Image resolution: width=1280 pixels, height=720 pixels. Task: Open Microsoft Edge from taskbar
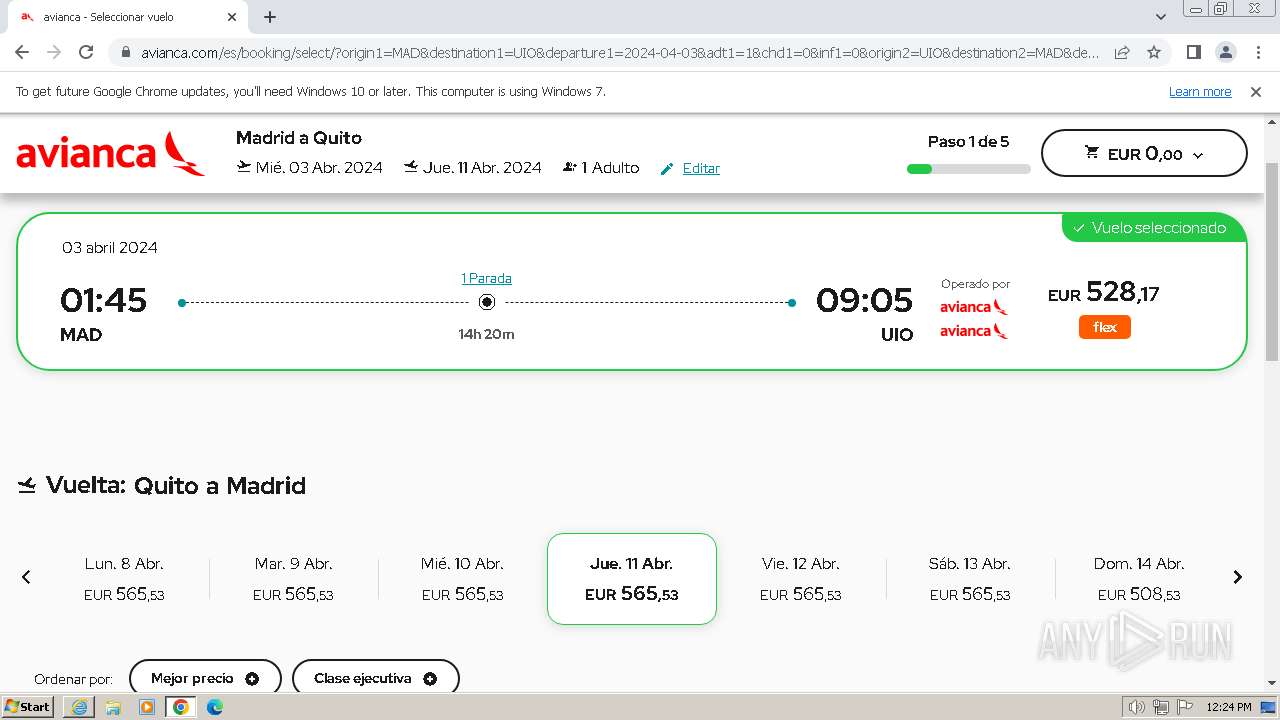pos(215,707)
